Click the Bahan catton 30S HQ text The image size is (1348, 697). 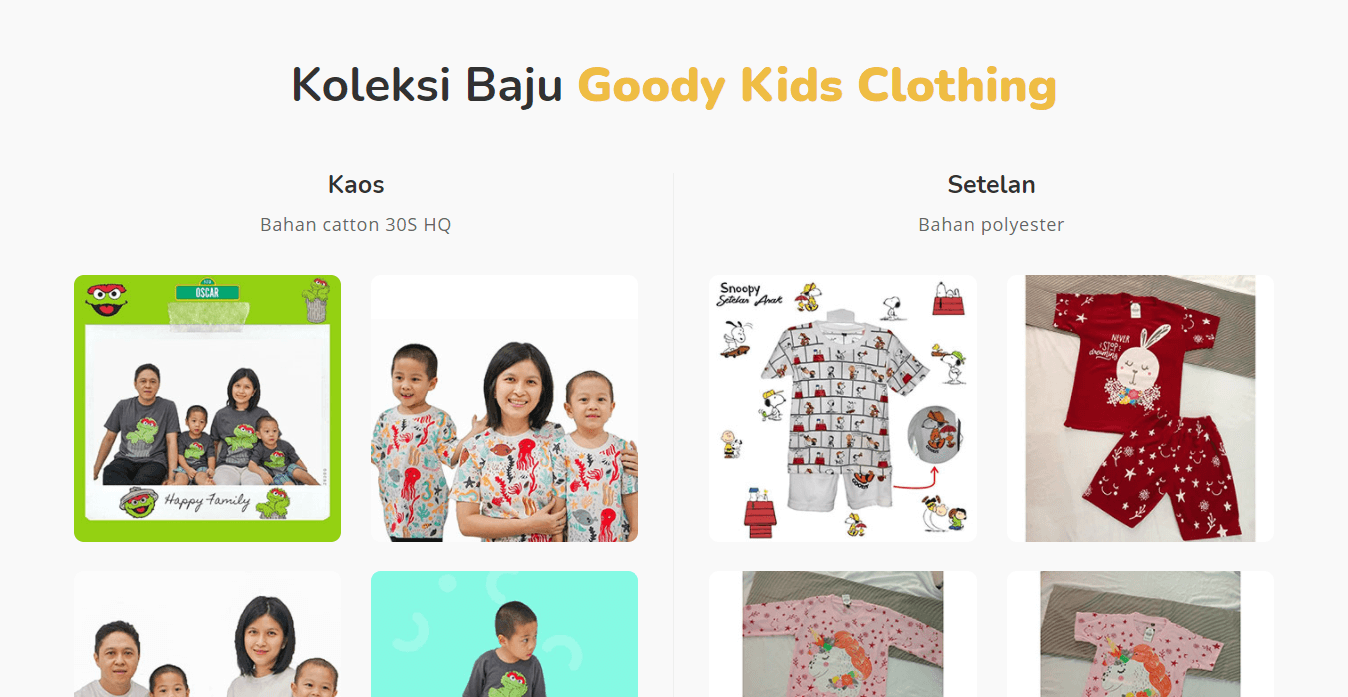[356, 224]
